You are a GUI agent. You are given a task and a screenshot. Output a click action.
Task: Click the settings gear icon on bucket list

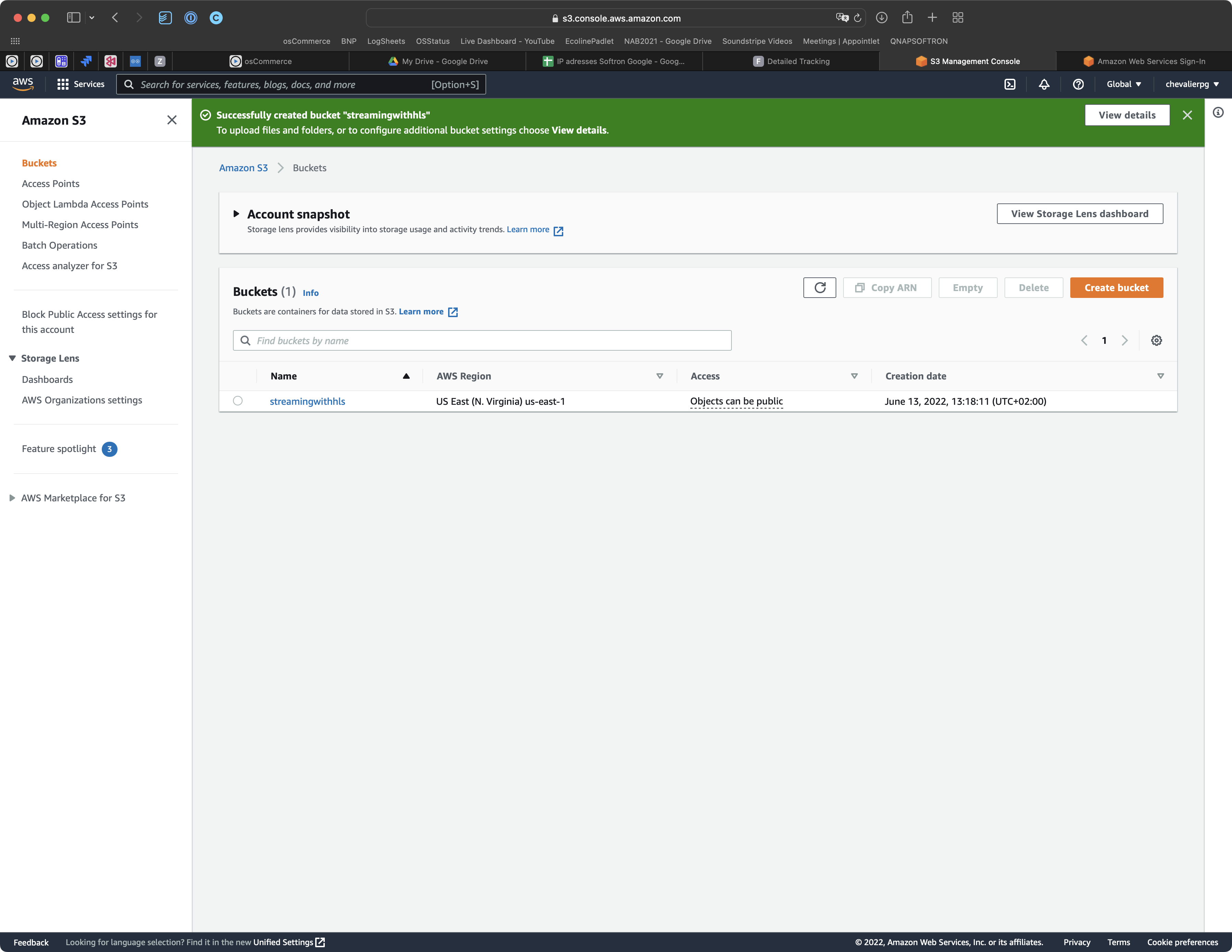point(1156,340)
